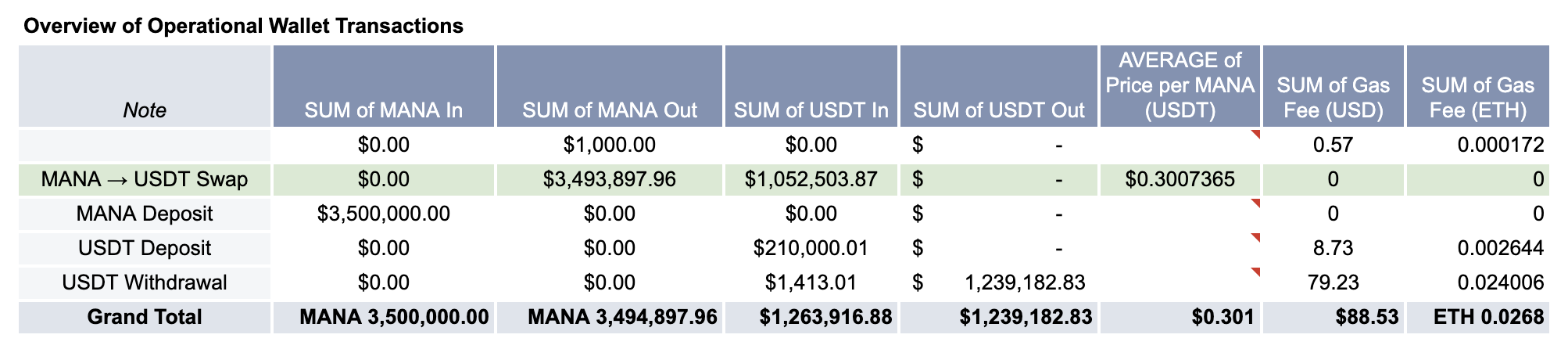Viewport: 1568px width, 349px height.
Task: Click the "SUM of MANA In" header
Action: pos(383,110)
